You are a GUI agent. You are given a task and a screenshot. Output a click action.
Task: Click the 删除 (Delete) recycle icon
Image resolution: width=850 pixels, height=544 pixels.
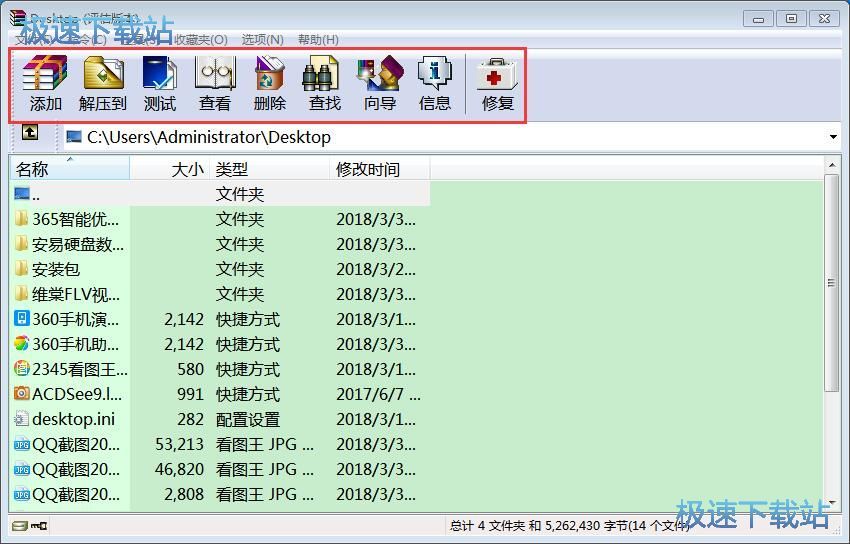[269, 83]
